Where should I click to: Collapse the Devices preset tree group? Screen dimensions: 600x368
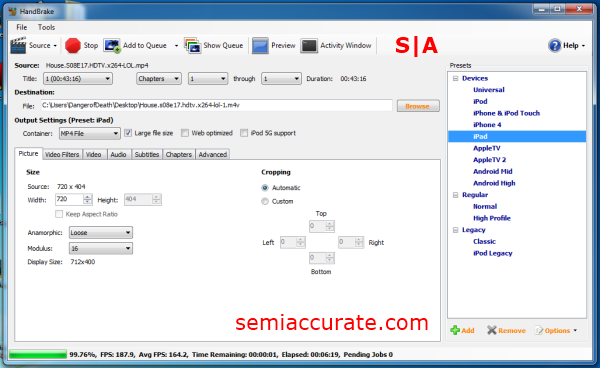(455, 78)
